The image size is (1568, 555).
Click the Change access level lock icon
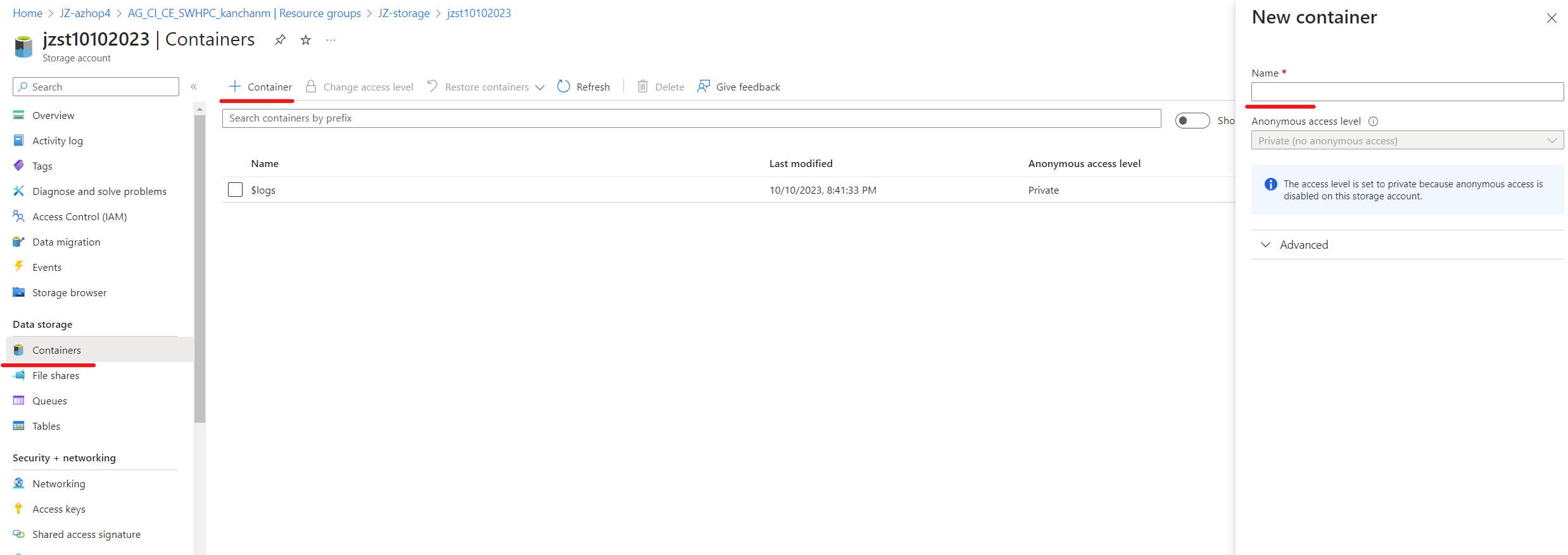(x=311, y=86)
